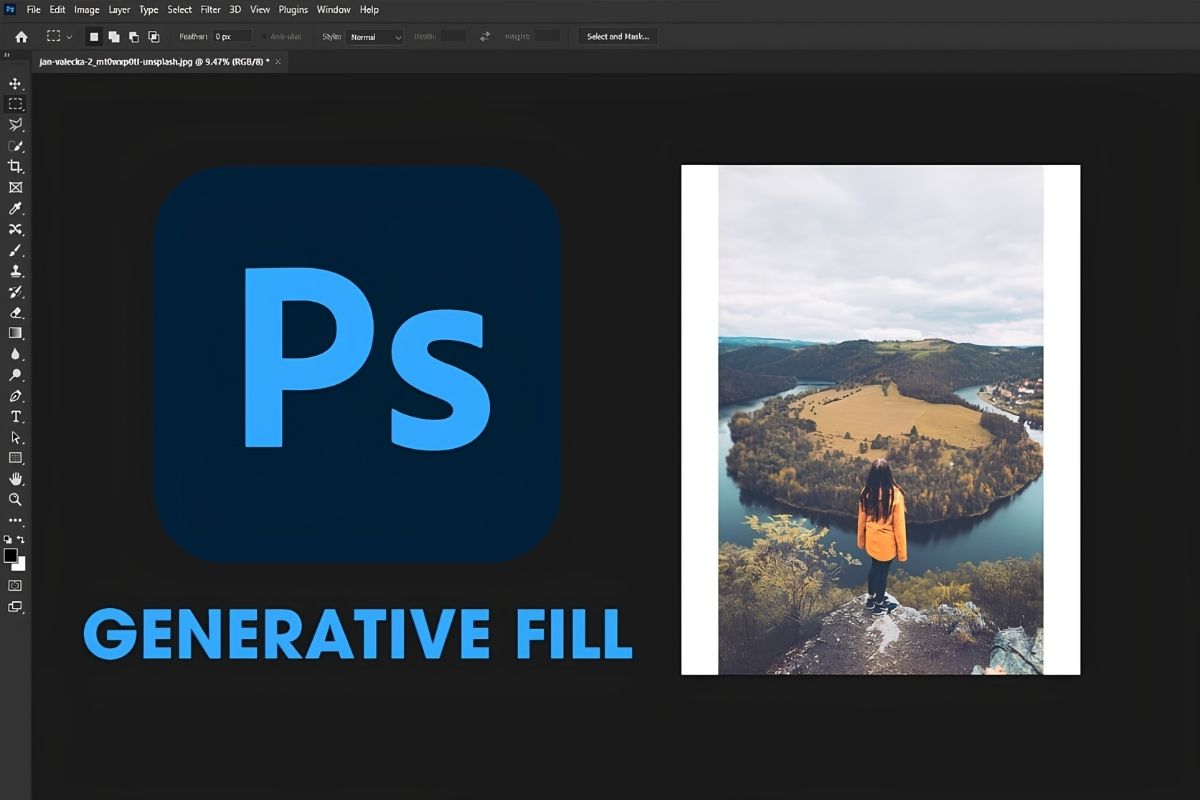Open the Image menu
1200x800 pixels.
[x=87, y=9]
